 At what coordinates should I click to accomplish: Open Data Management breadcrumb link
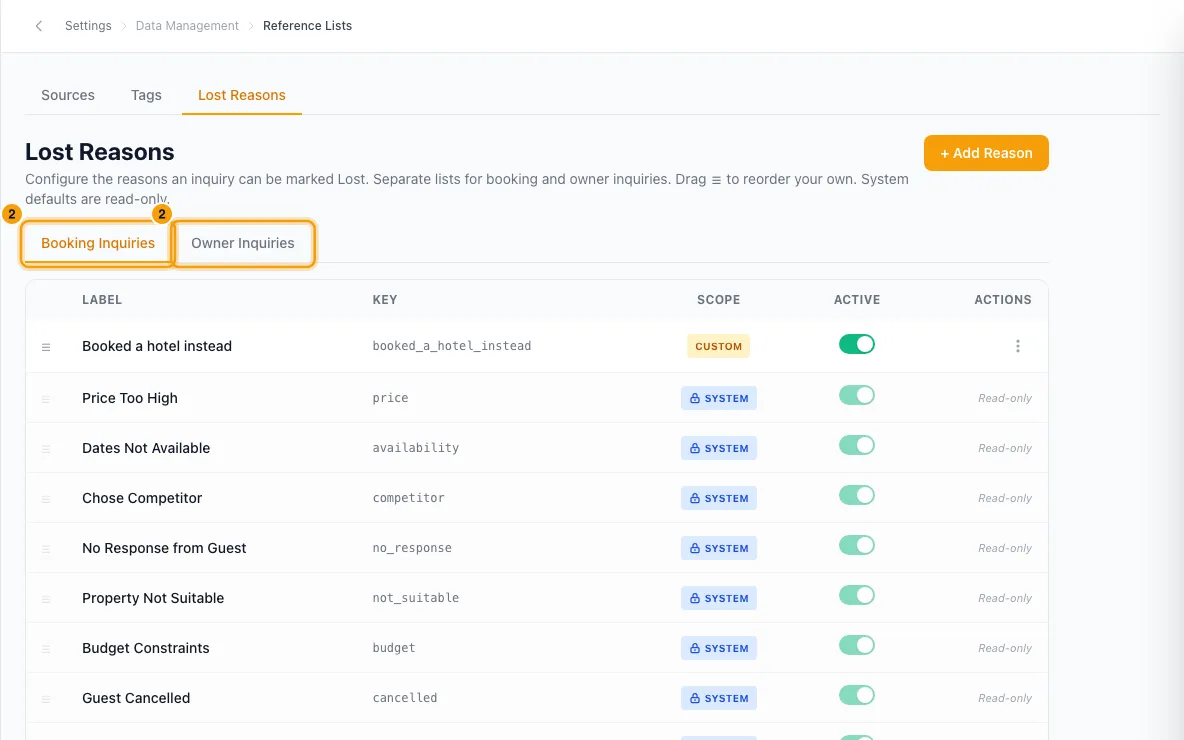[187, 26]
